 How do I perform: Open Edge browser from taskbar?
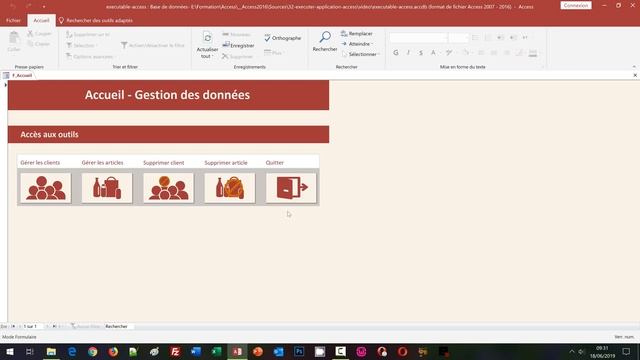[72, 351]
